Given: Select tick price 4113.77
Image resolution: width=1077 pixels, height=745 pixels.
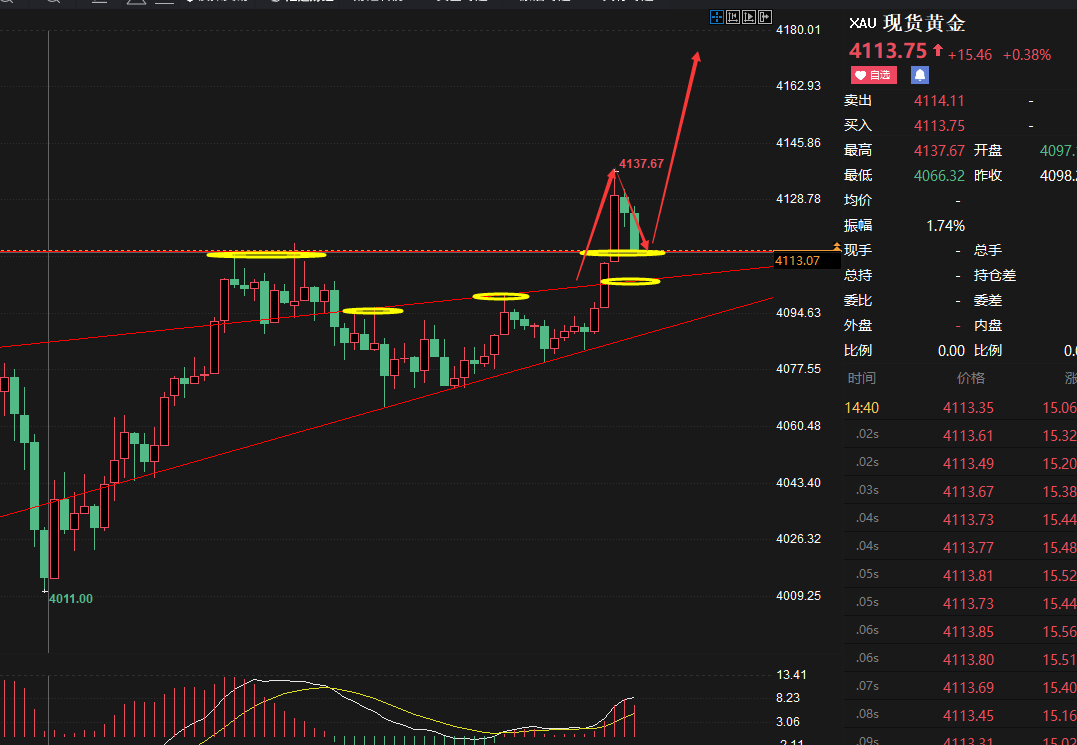Looking at the screenshot, I should pos(968,547).
